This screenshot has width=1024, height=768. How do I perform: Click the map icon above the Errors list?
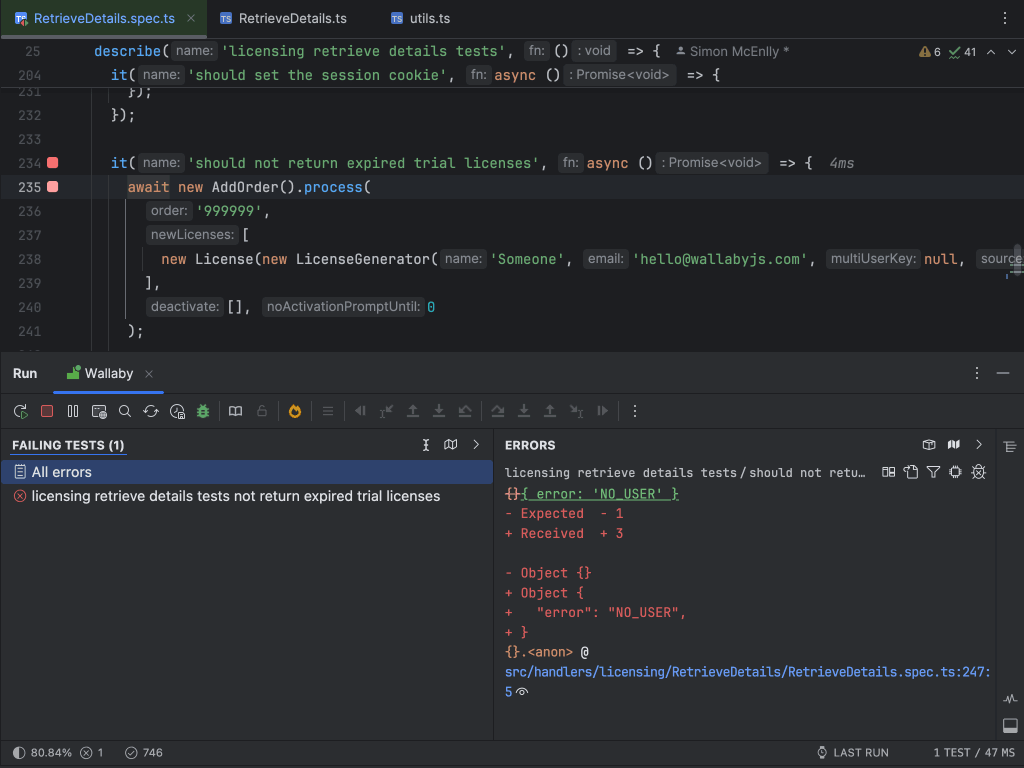pyautogui.click(x=953, y=444)
